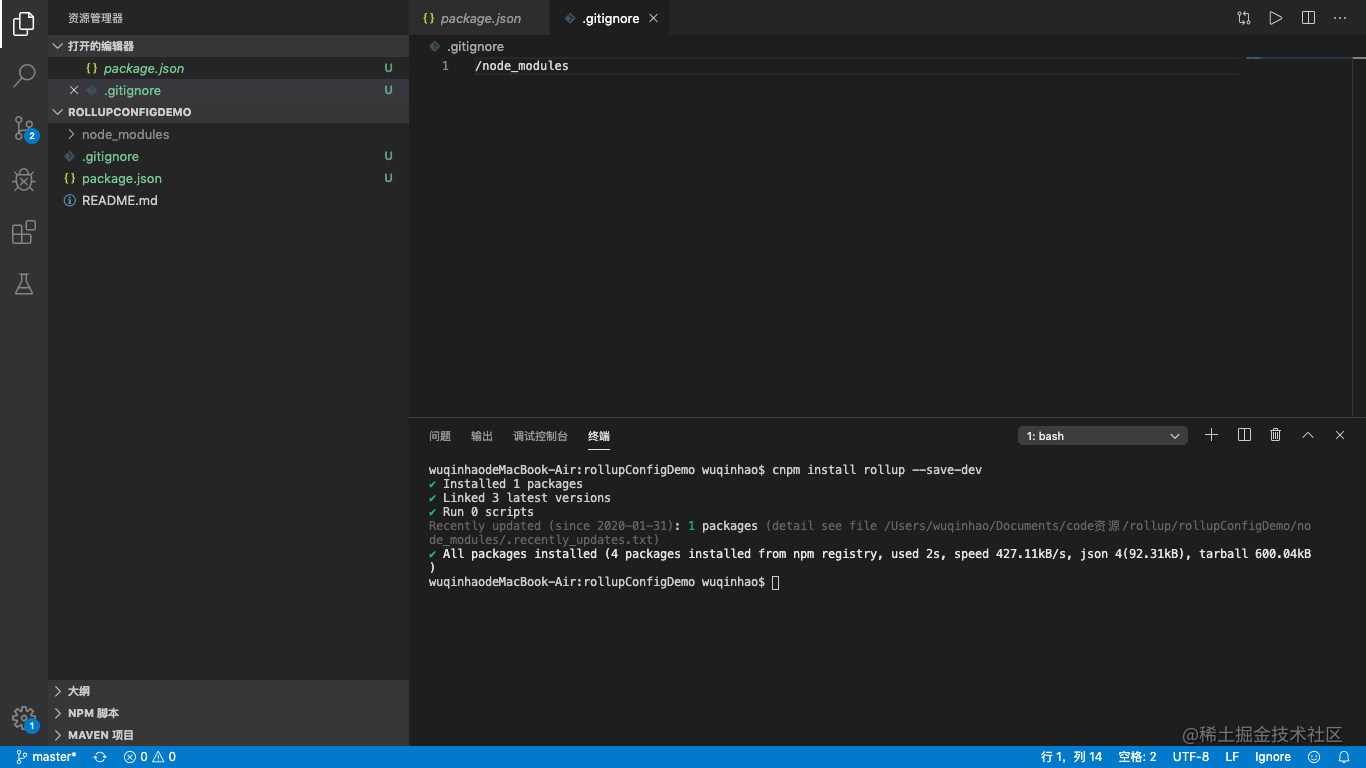The width and height of the screenshot is (1366, 768).
Task: Click the 'Linked 3 latest versions' terminal line
Action: tap(519, 498)
